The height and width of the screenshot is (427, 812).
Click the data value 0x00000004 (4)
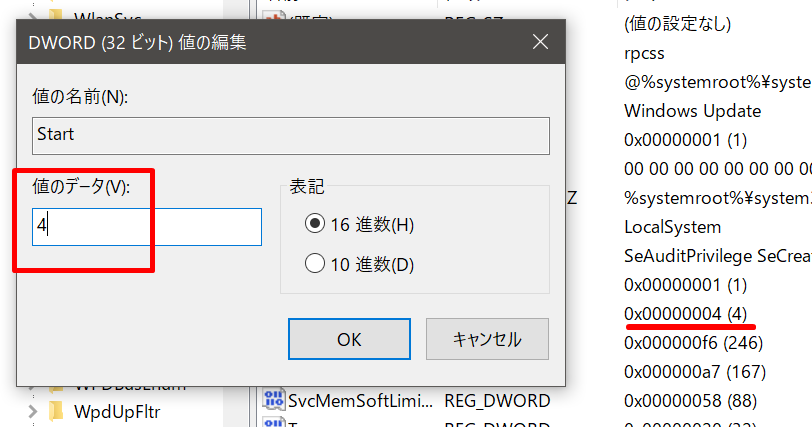point(685,314)
